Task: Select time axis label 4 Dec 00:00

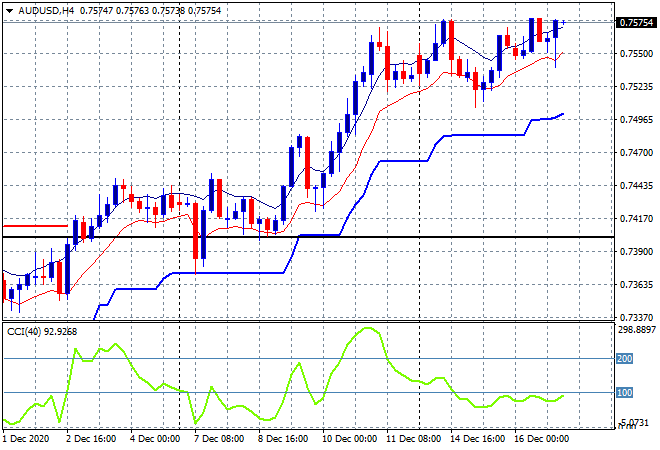Action: [x=155, y=439]
